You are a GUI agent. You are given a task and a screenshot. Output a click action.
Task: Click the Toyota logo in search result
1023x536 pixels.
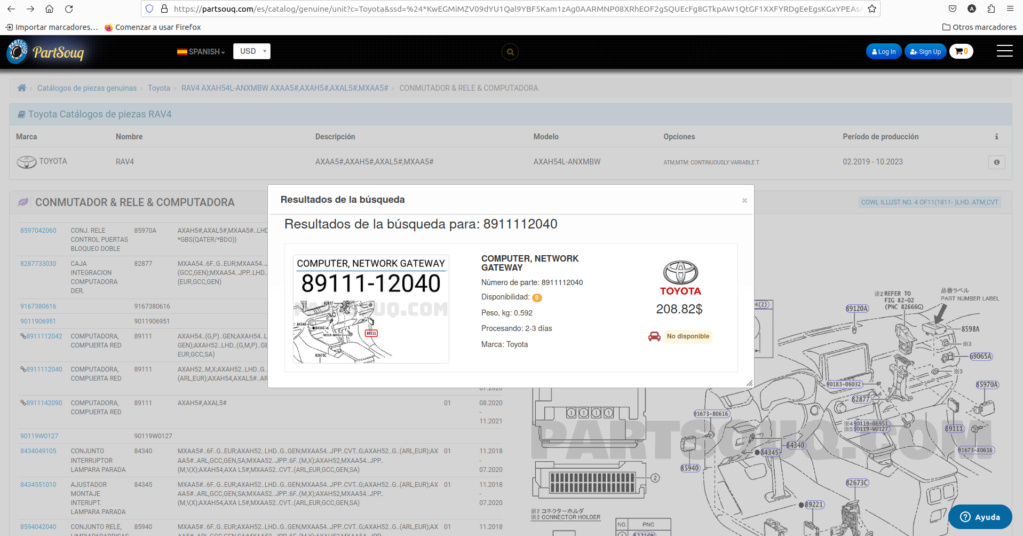pyautogui.click(x=680, y=278)
